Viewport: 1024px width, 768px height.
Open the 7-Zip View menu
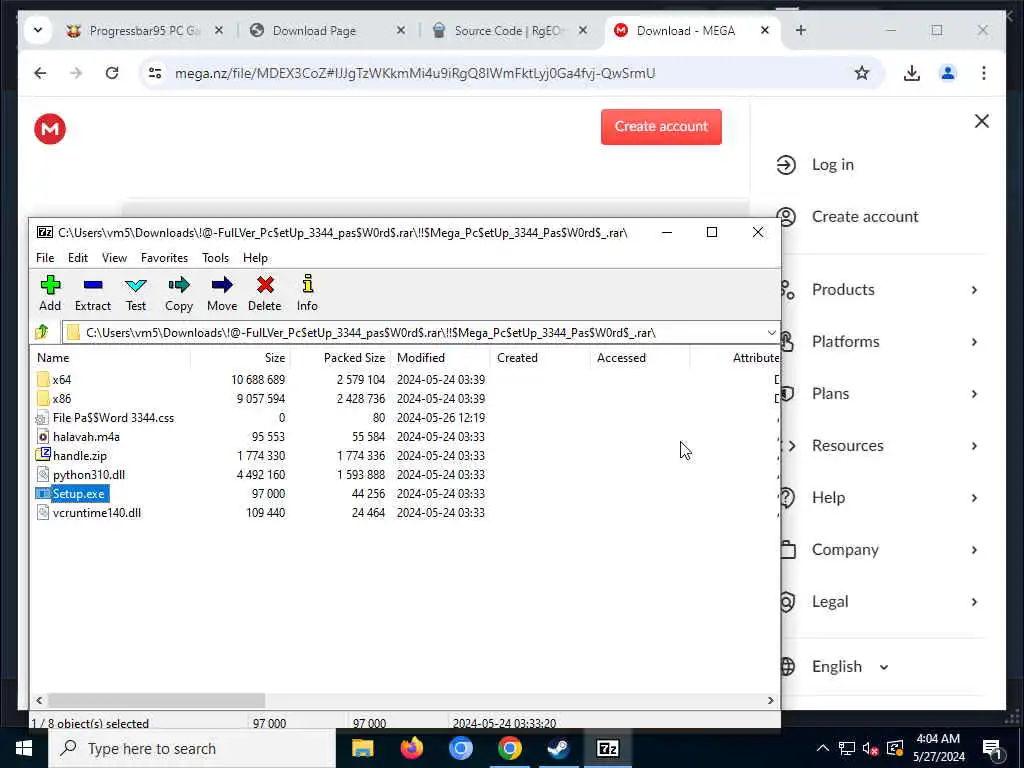(114, 258)
